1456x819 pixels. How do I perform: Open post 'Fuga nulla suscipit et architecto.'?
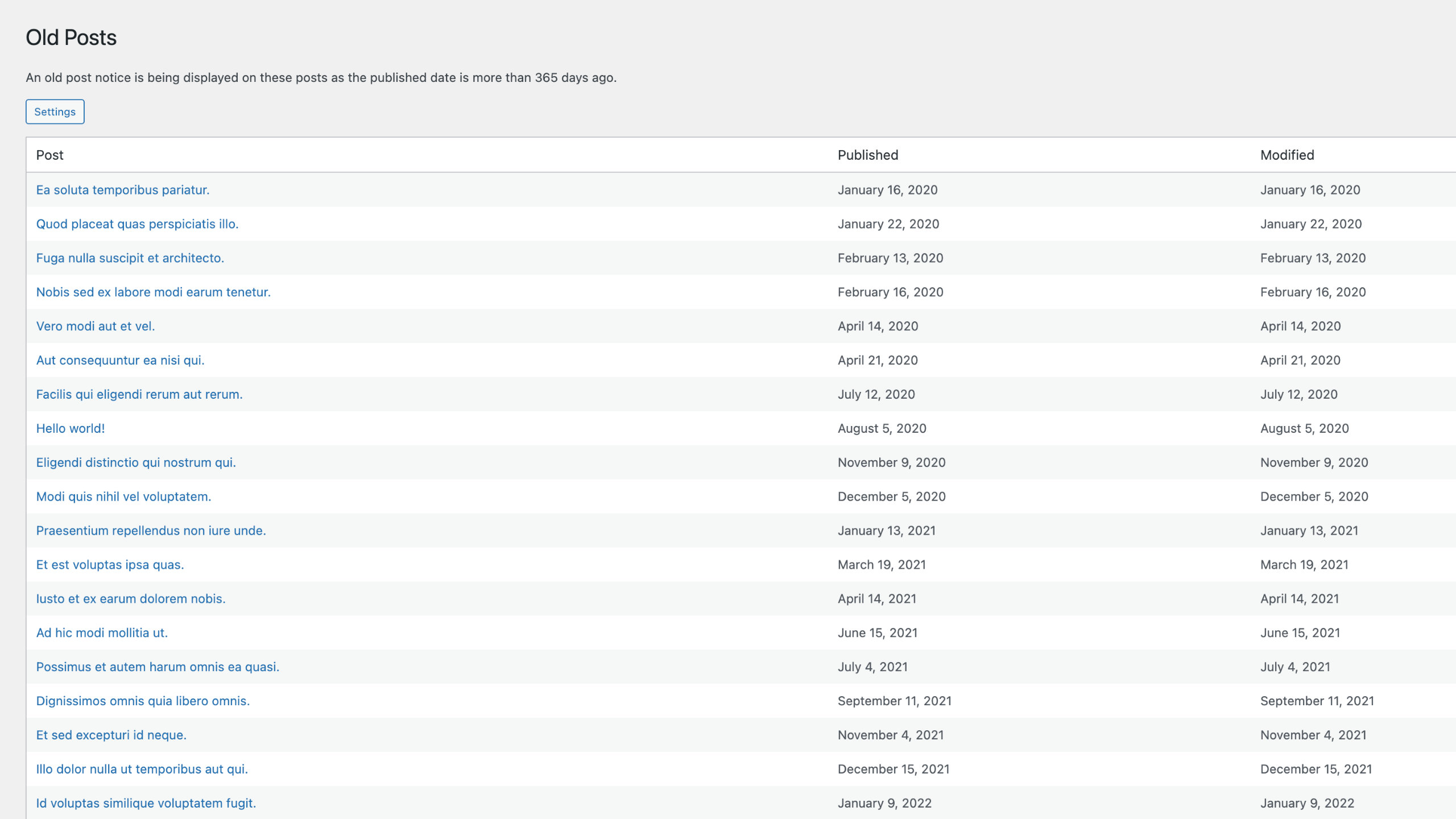(130, 258)
